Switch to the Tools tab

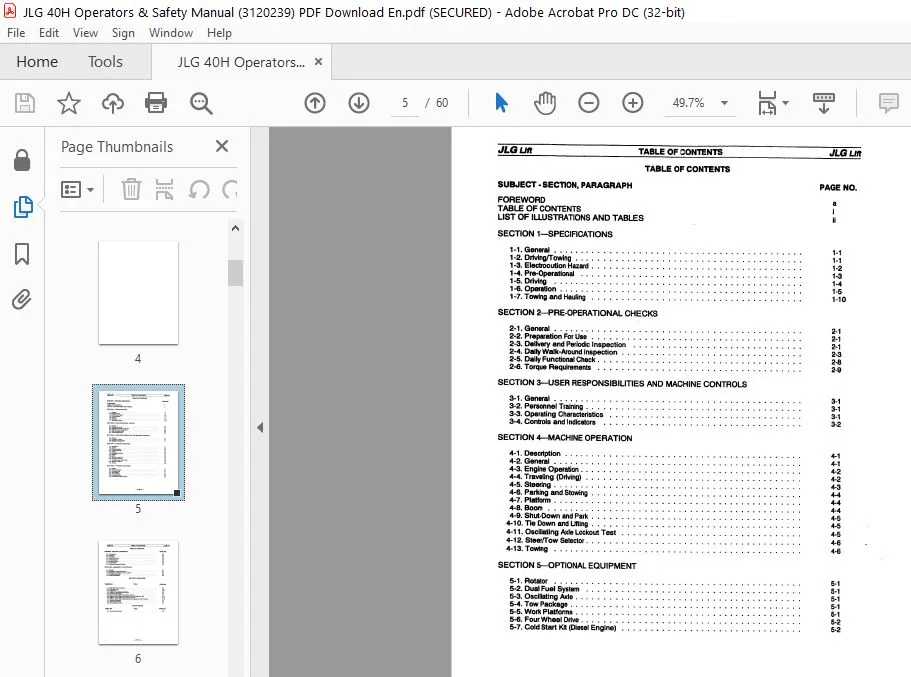tap(105, 62)
